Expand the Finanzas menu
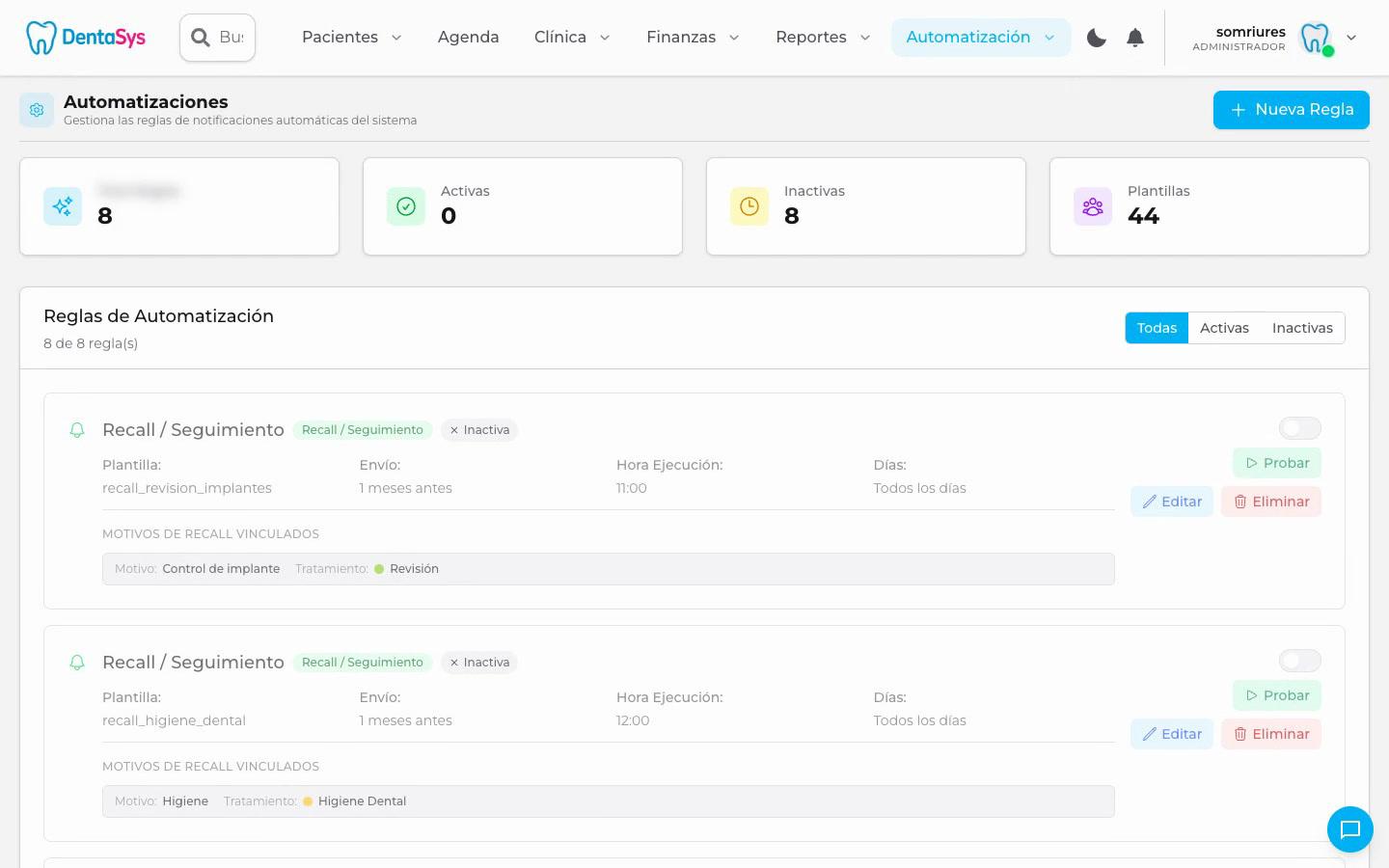 pyautogui.click(x=693, y=38)
